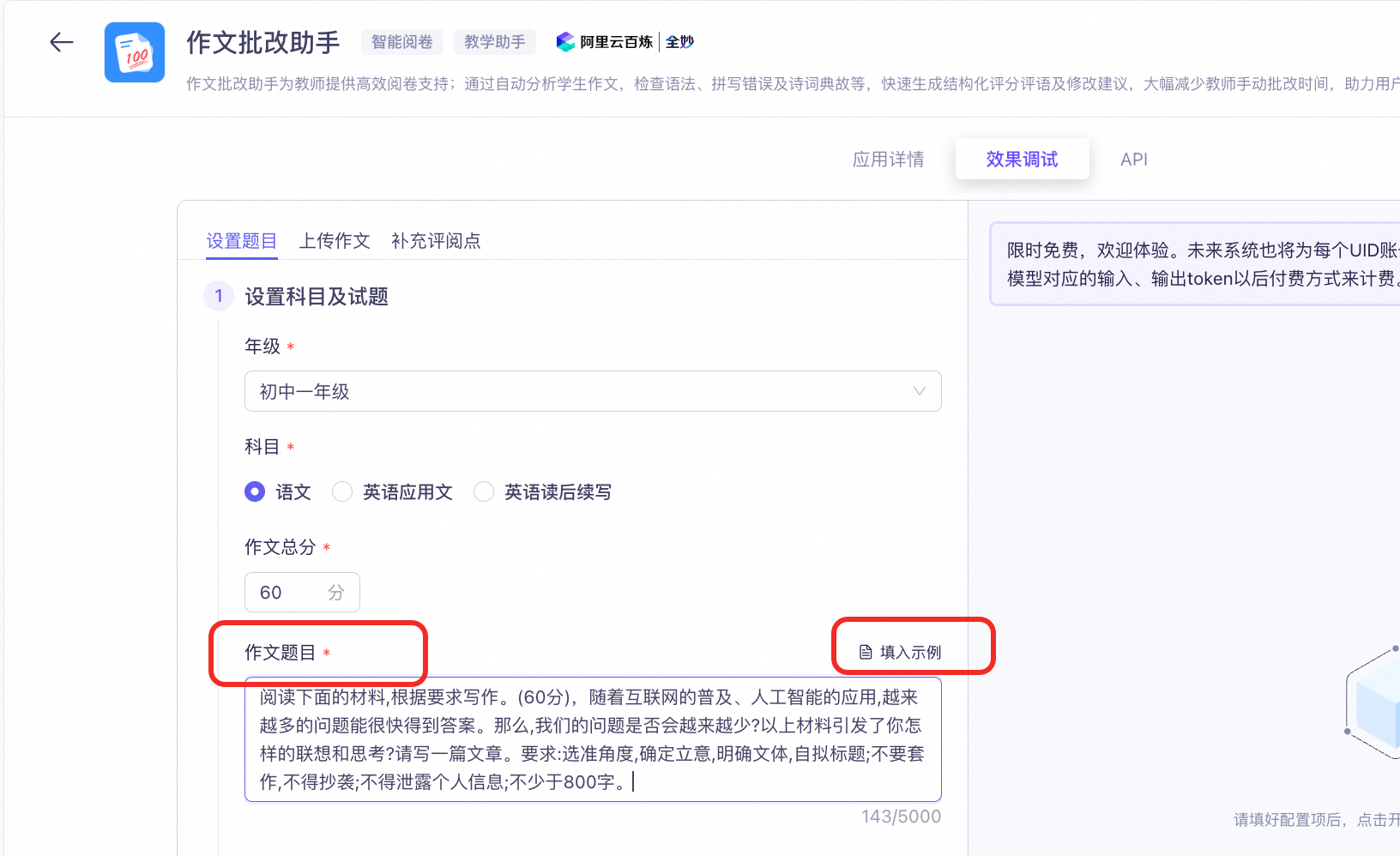The height and width of the screenshot is (856, 1400).
Task: Click the 作文批改助手 app logo icon
Action: tap(135, 52)
